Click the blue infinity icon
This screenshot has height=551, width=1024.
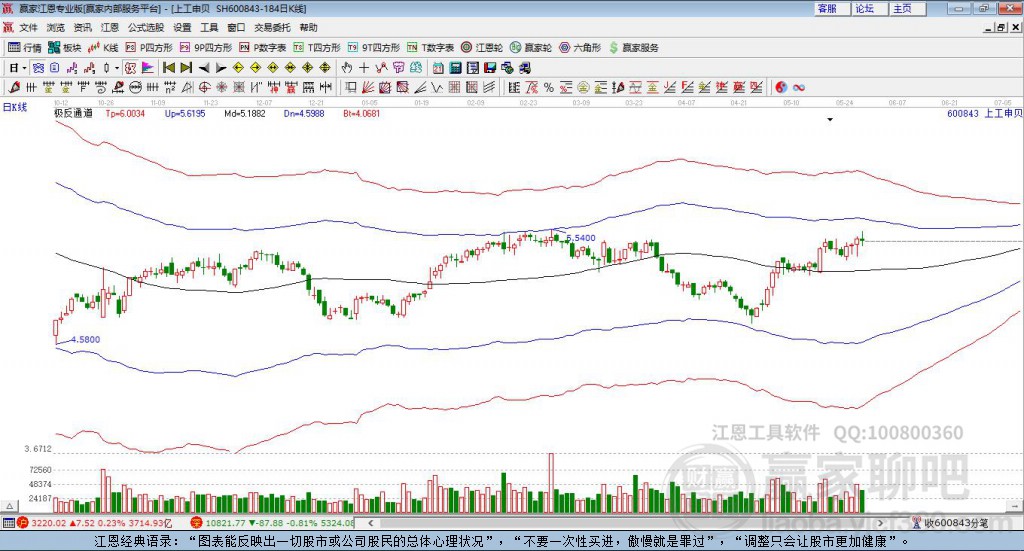799,87
